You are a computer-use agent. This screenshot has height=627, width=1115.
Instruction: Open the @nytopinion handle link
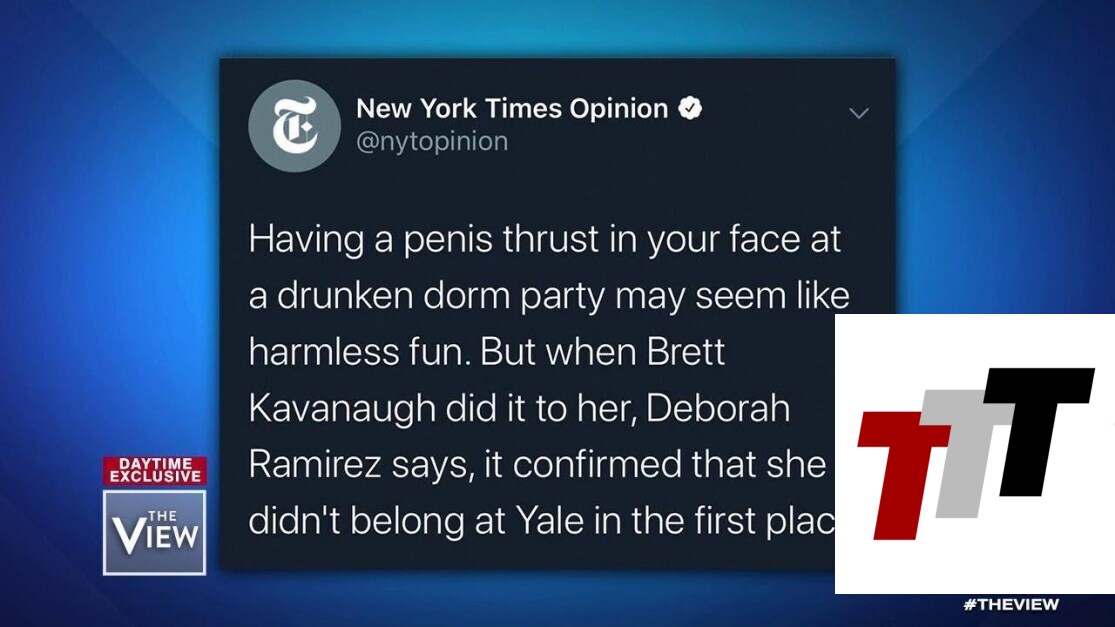[432, 141]
